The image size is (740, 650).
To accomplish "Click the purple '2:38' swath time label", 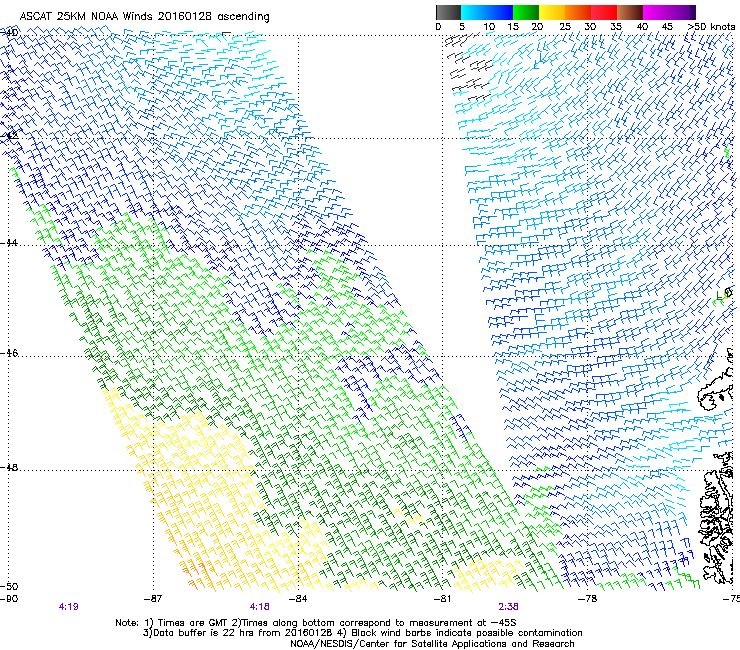I will (508, 607).
